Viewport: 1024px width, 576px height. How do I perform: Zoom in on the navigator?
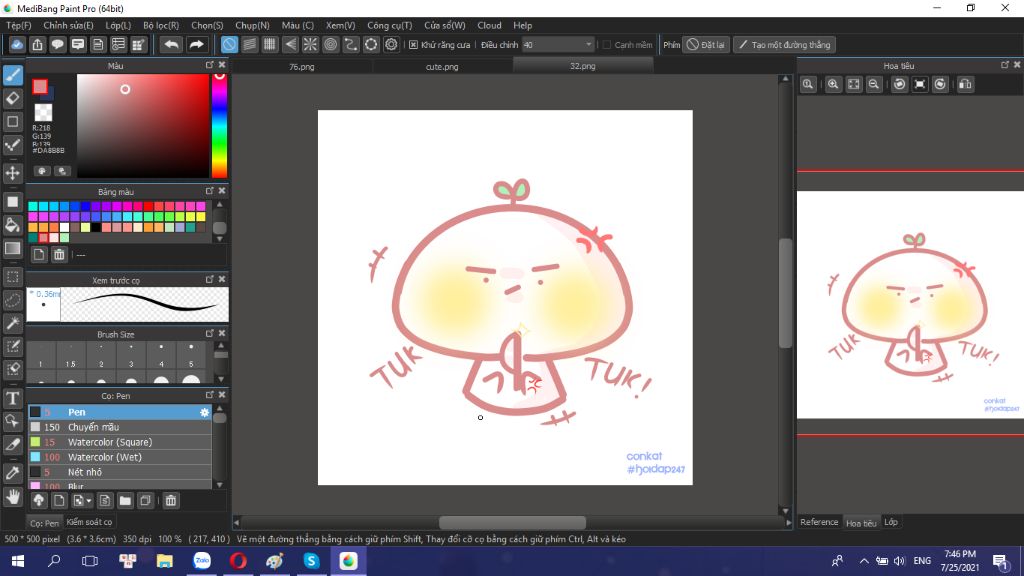(x=833, y=84)
